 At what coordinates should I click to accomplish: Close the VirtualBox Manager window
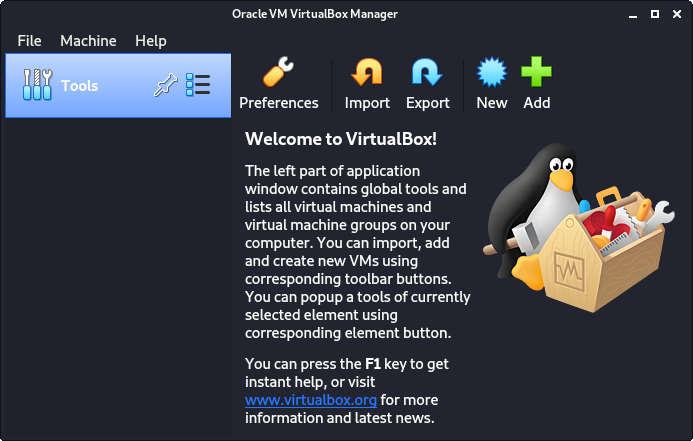(677, 14)
